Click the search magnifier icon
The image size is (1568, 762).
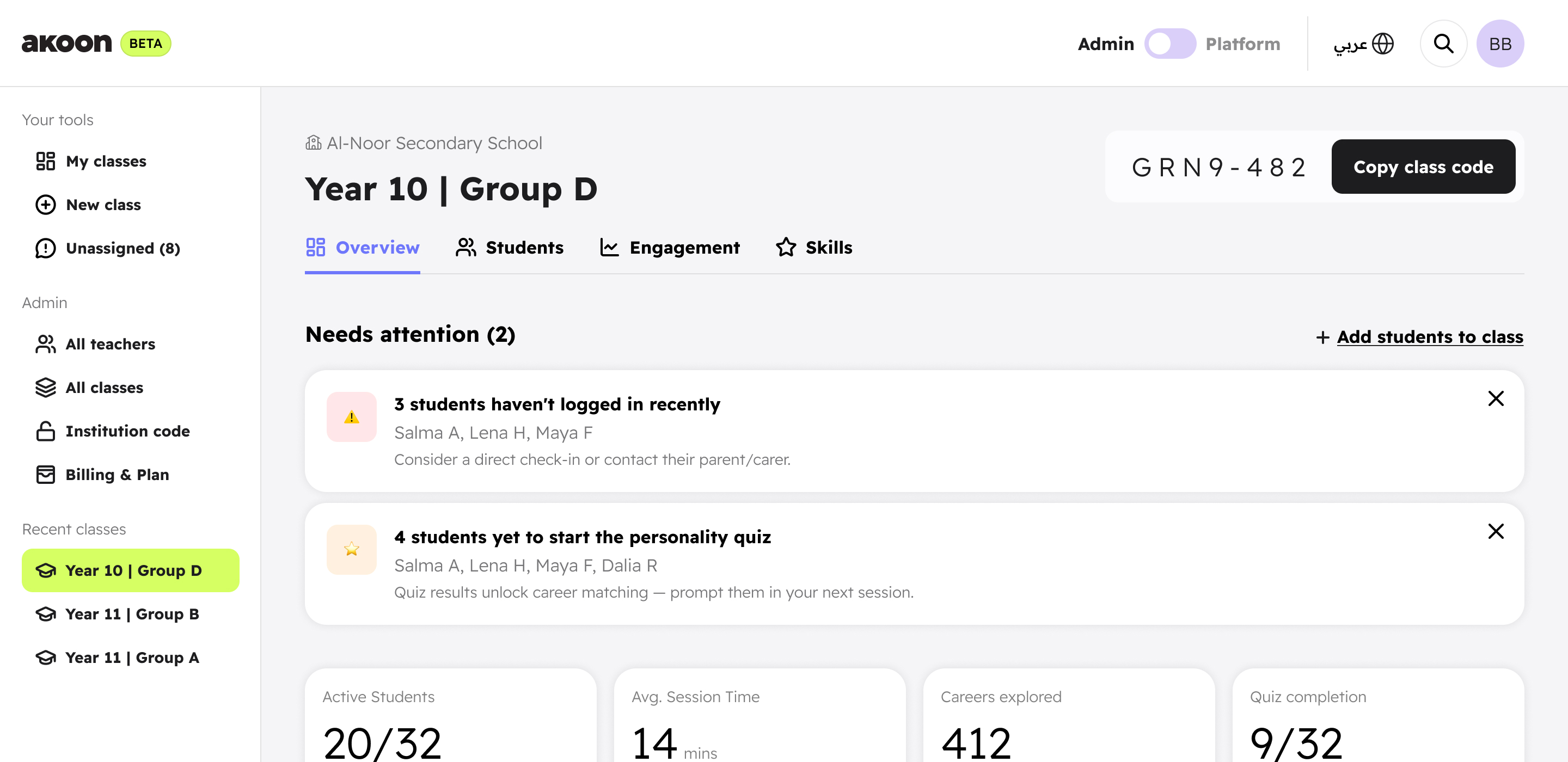[1443, 44]
